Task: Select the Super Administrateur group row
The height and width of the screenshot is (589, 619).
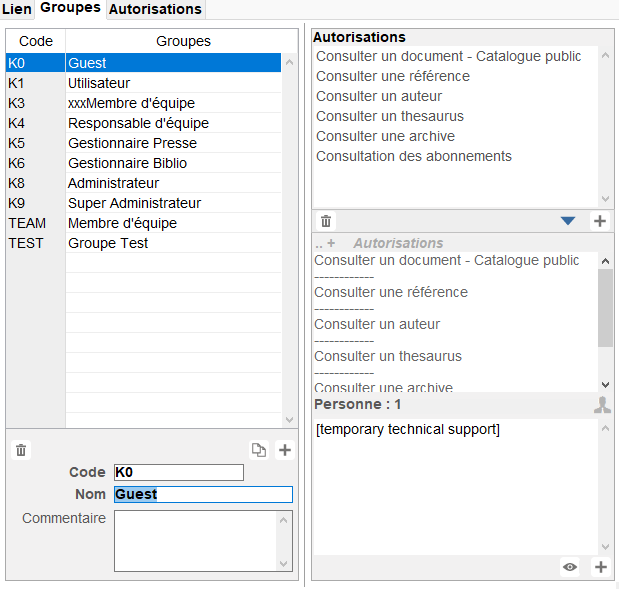Action: [143, 203]
